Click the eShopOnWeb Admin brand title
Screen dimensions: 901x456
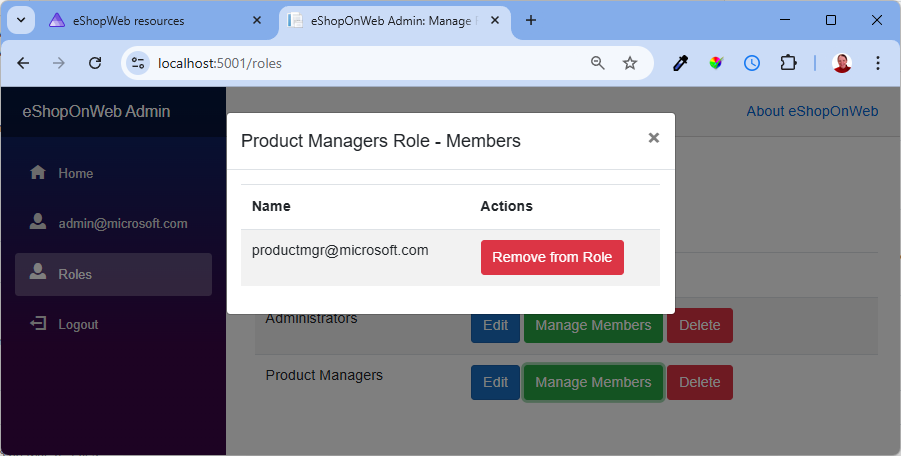point(96,111)
